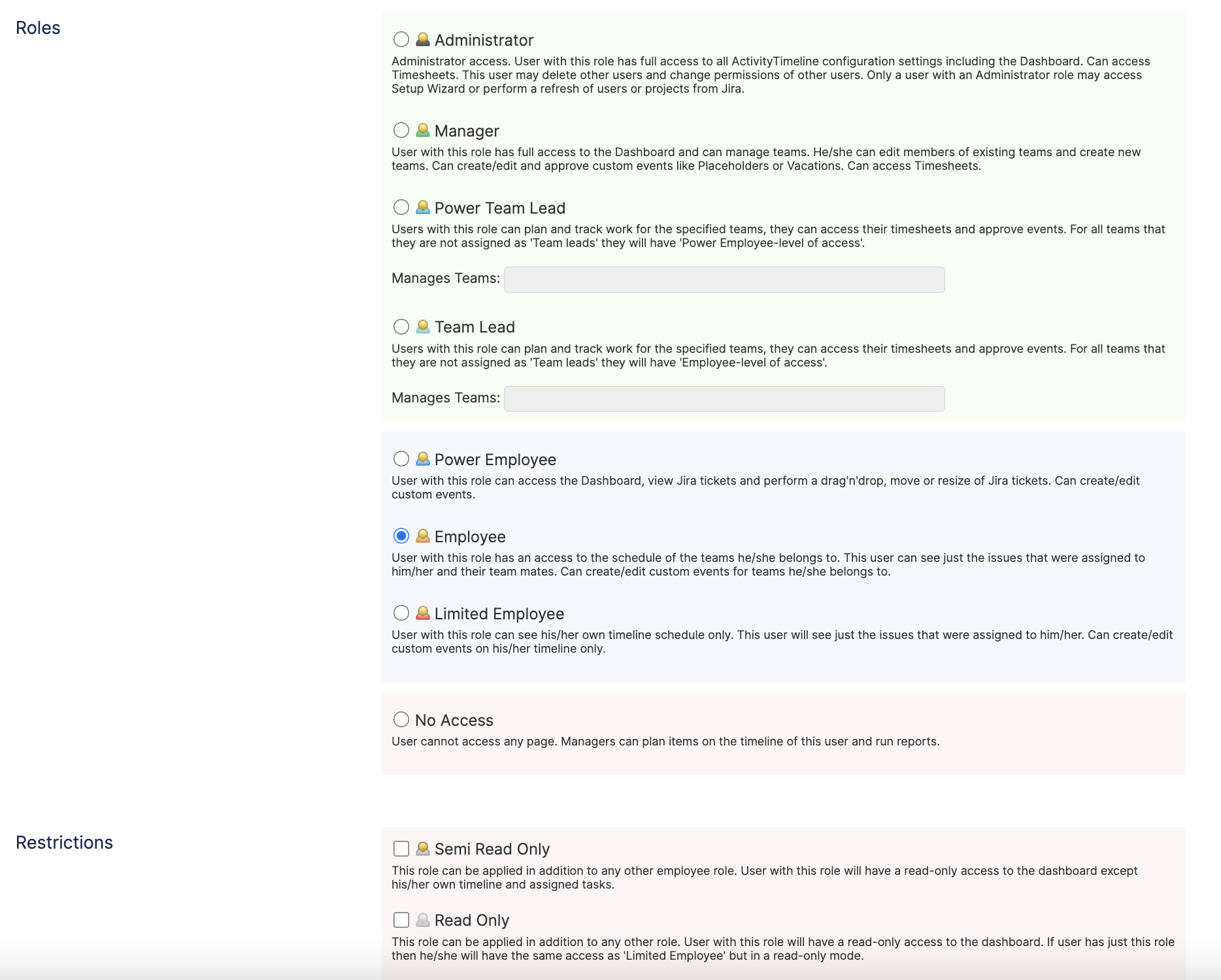Click the Administrator role user icon

(x=423, y=40)
